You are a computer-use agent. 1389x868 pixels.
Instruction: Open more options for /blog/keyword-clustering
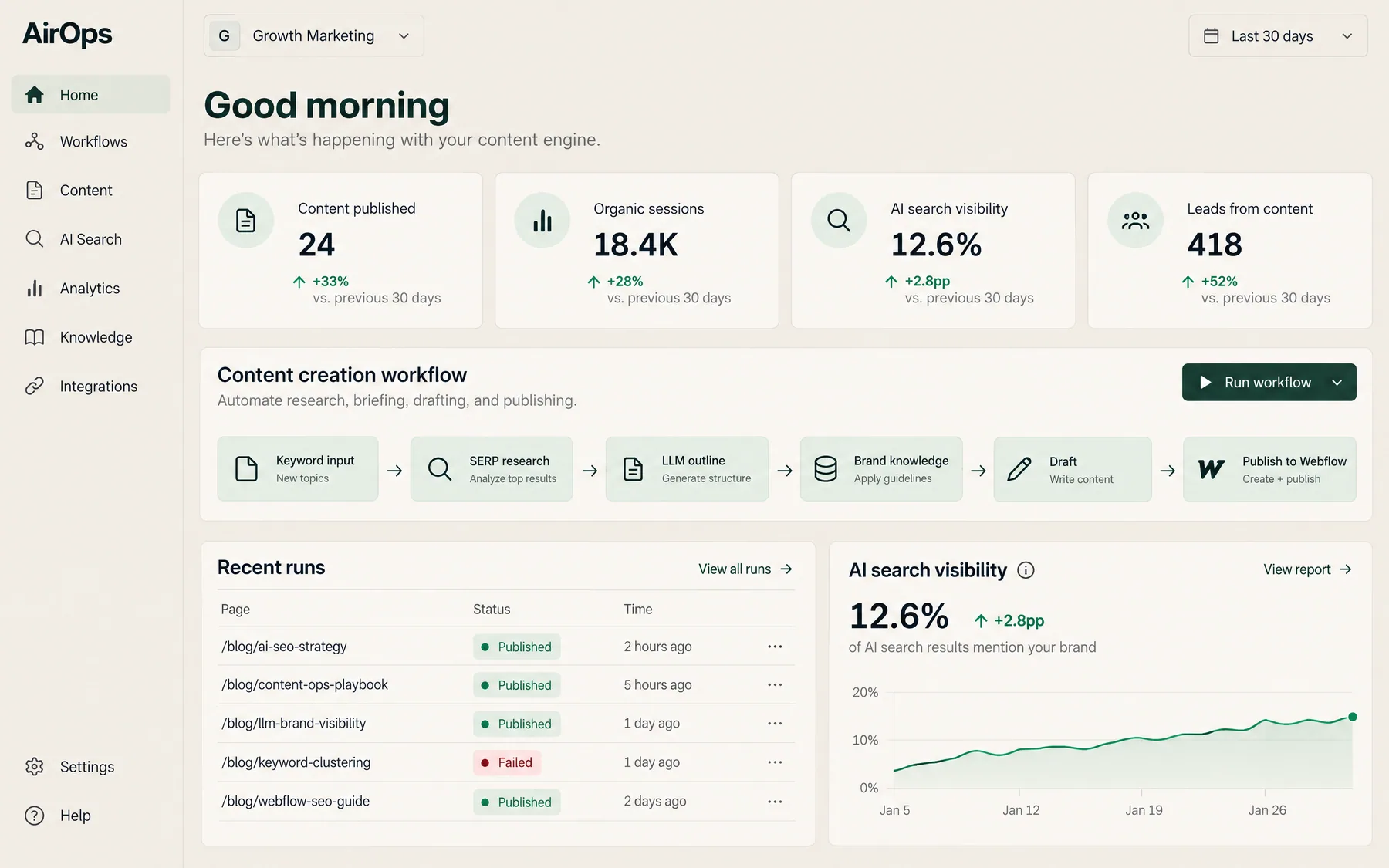775,762
